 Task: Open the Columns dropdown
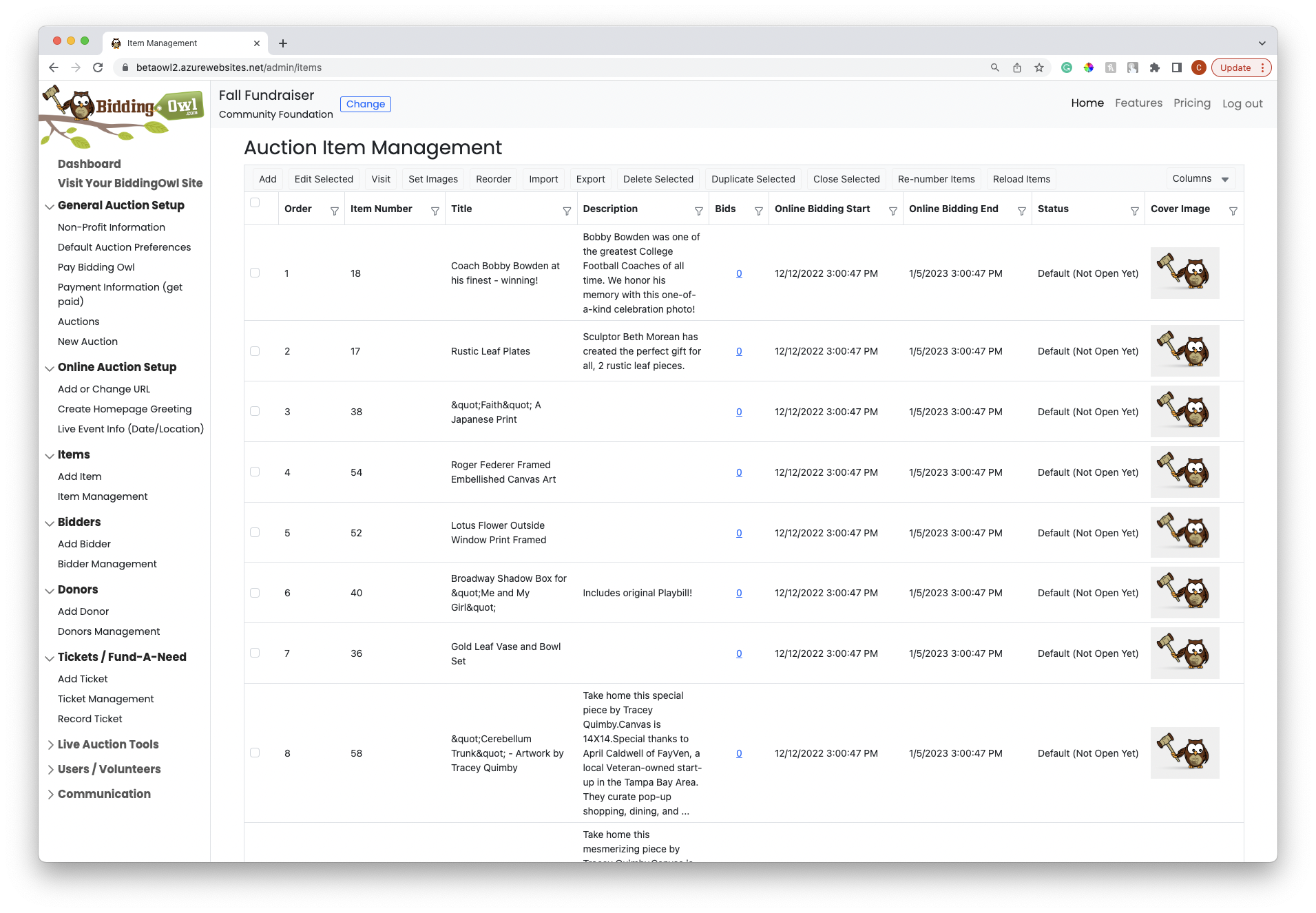click(1200, 179)
